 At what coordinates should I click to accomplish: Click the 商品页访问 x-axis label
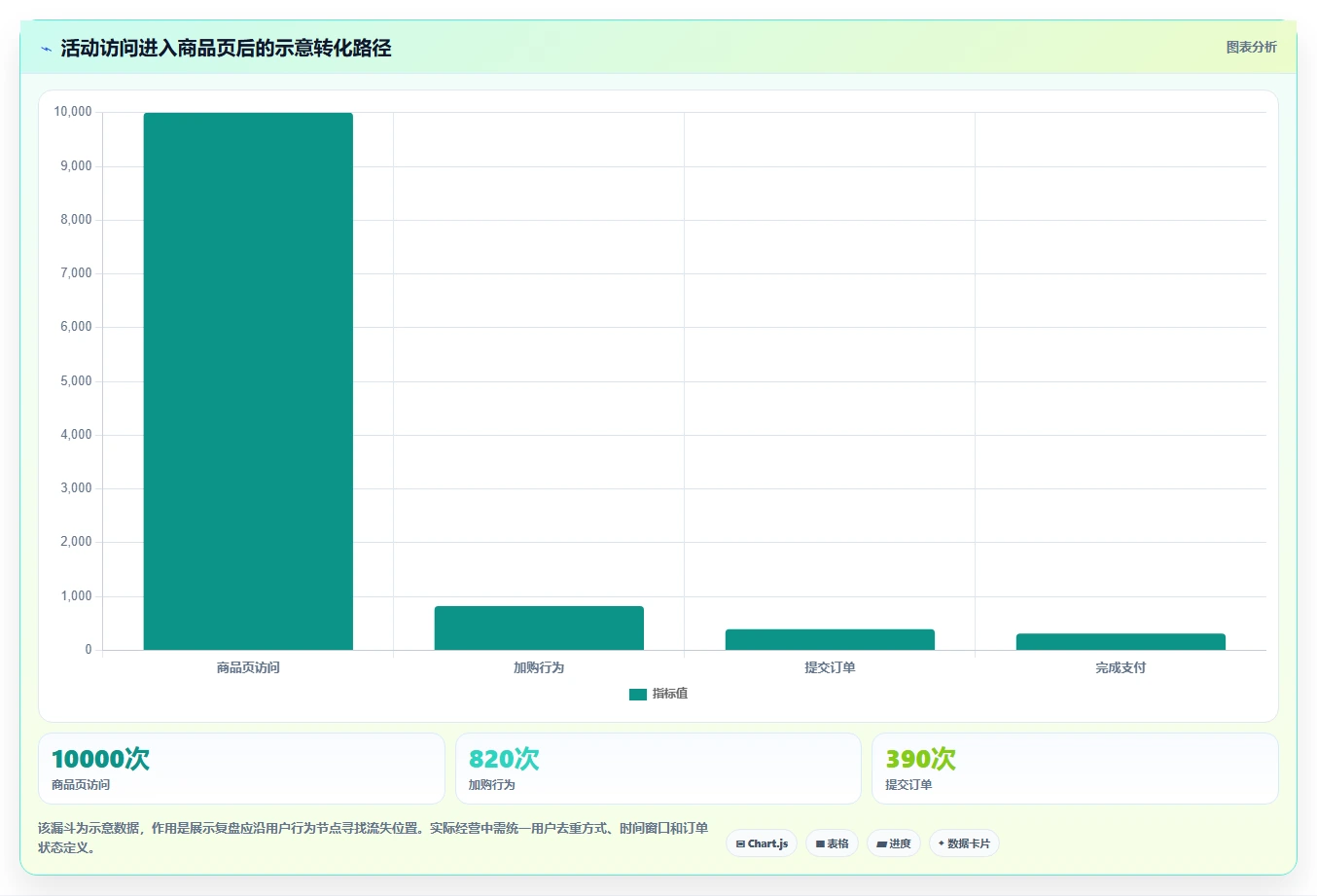coord(248,667)
